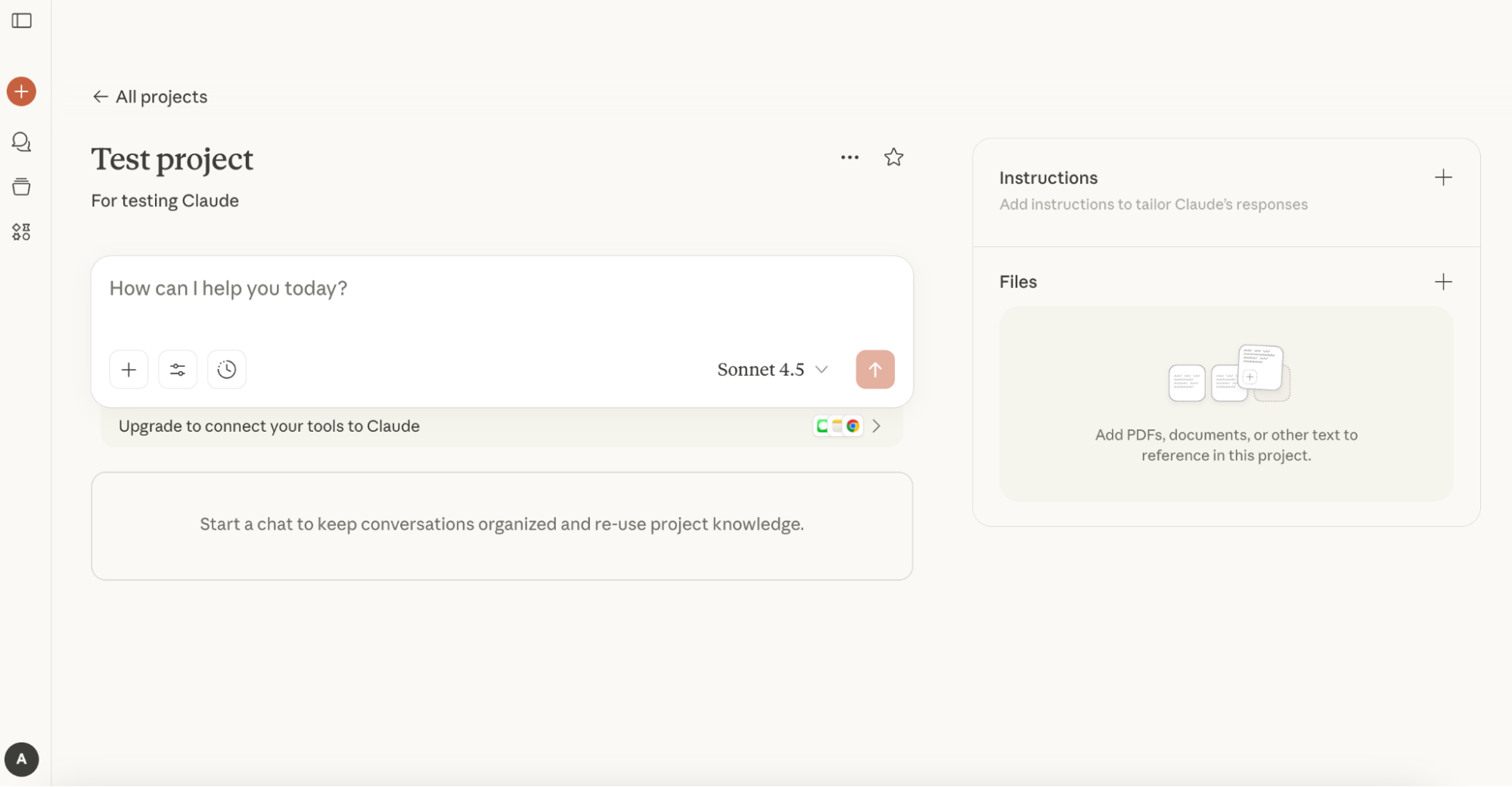Go back to All projects
Viewport: 1512px width, 787px height.
(150, 97)
